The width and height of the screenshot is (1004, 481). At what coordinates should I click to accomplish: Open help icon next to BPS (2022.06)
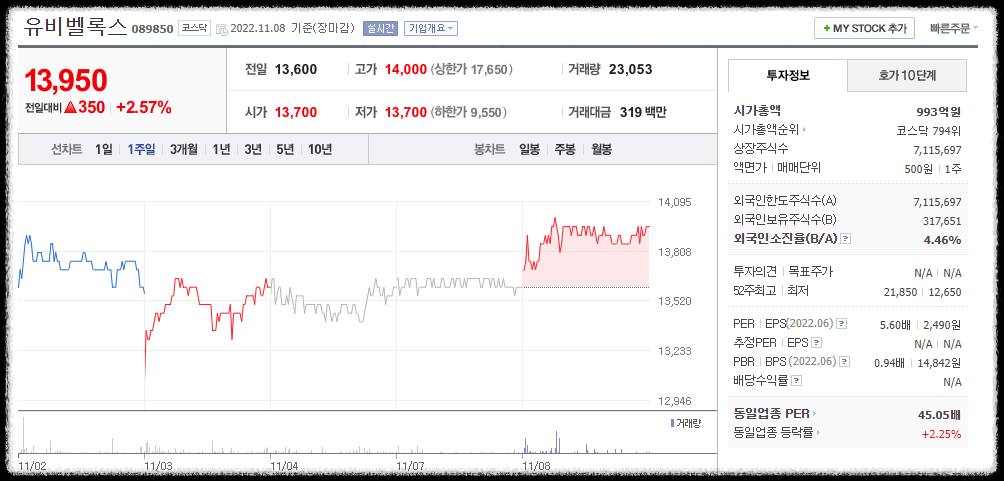click(845, 361)
